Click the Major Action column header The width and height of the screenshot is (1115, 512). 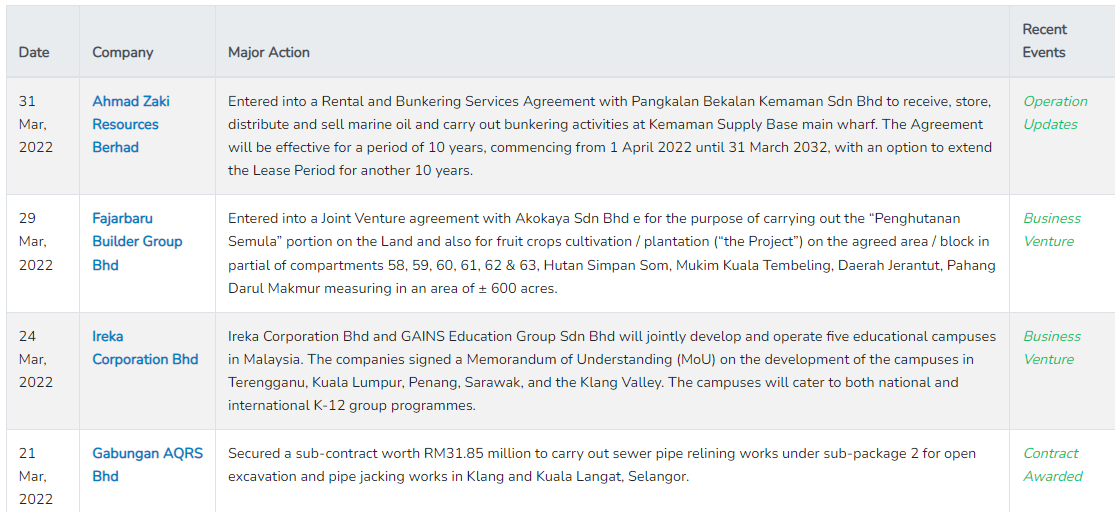click(x=269, y=52)
